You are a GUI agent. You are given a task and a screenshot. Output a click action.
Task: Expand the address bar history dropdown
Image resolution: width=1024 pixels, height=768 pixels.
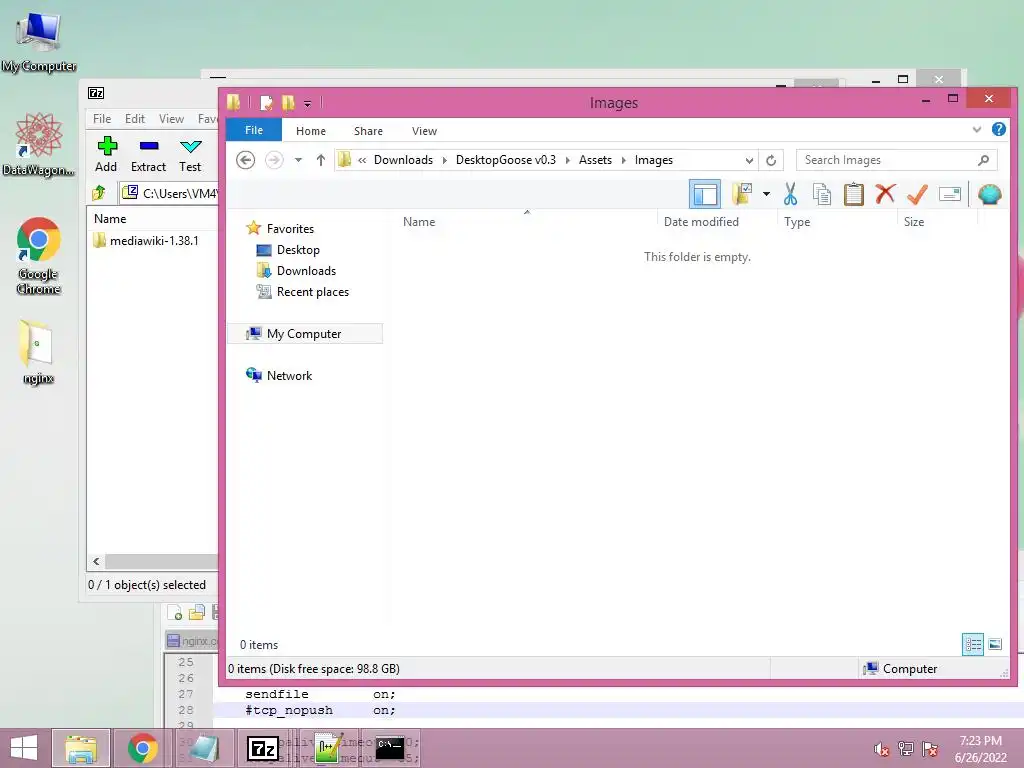[749, 160]
